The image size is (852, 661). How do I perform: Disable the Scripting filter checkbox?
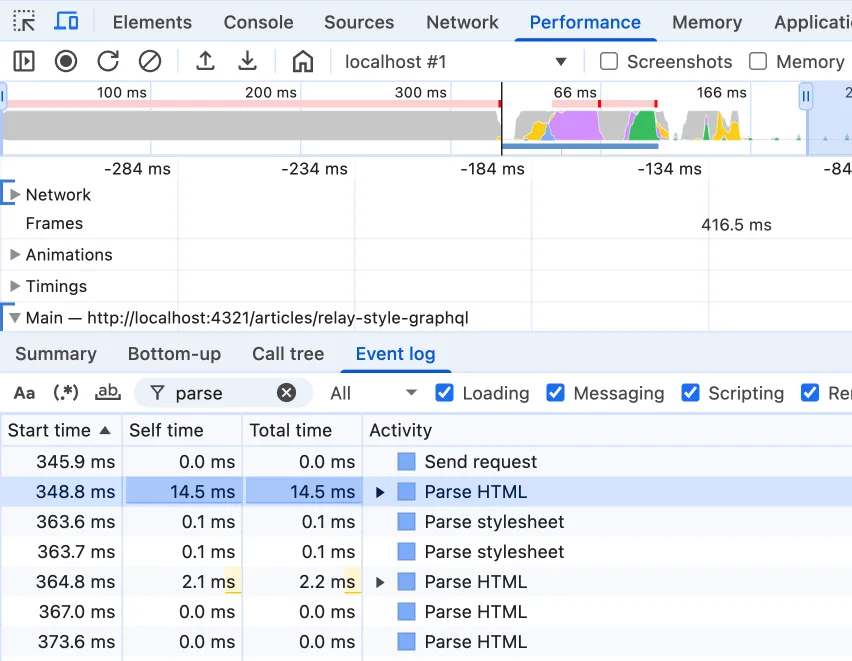click(x=690, y=393)
